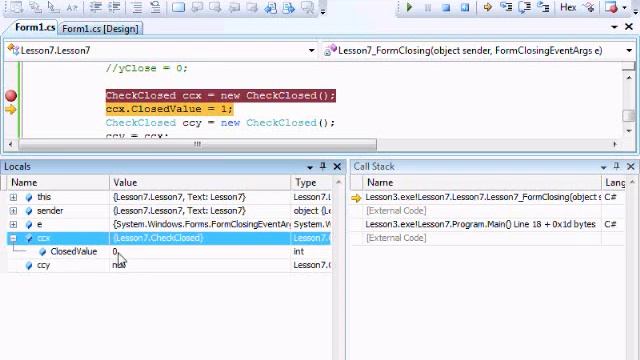Open Locals window position dropdown arrow
The width and height of the screenshot is (640, 360).
(310, 167)
